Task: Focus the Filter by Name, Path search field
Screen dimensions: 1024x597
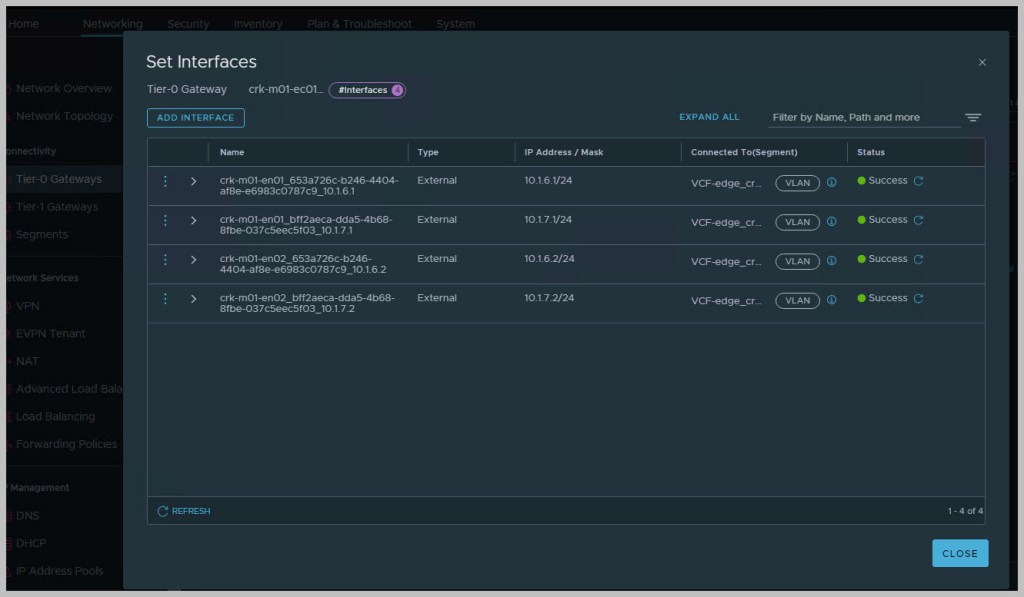Action: [863, 118]
